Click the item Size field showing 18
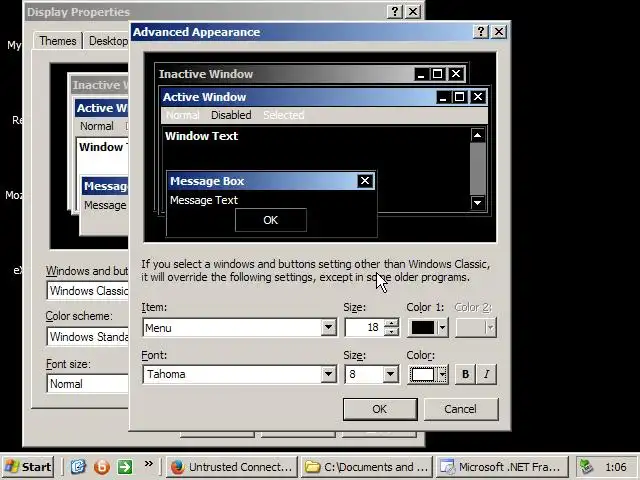Image resolution: width=640 pixels, height=480 pixels. [x=364, y=327]
